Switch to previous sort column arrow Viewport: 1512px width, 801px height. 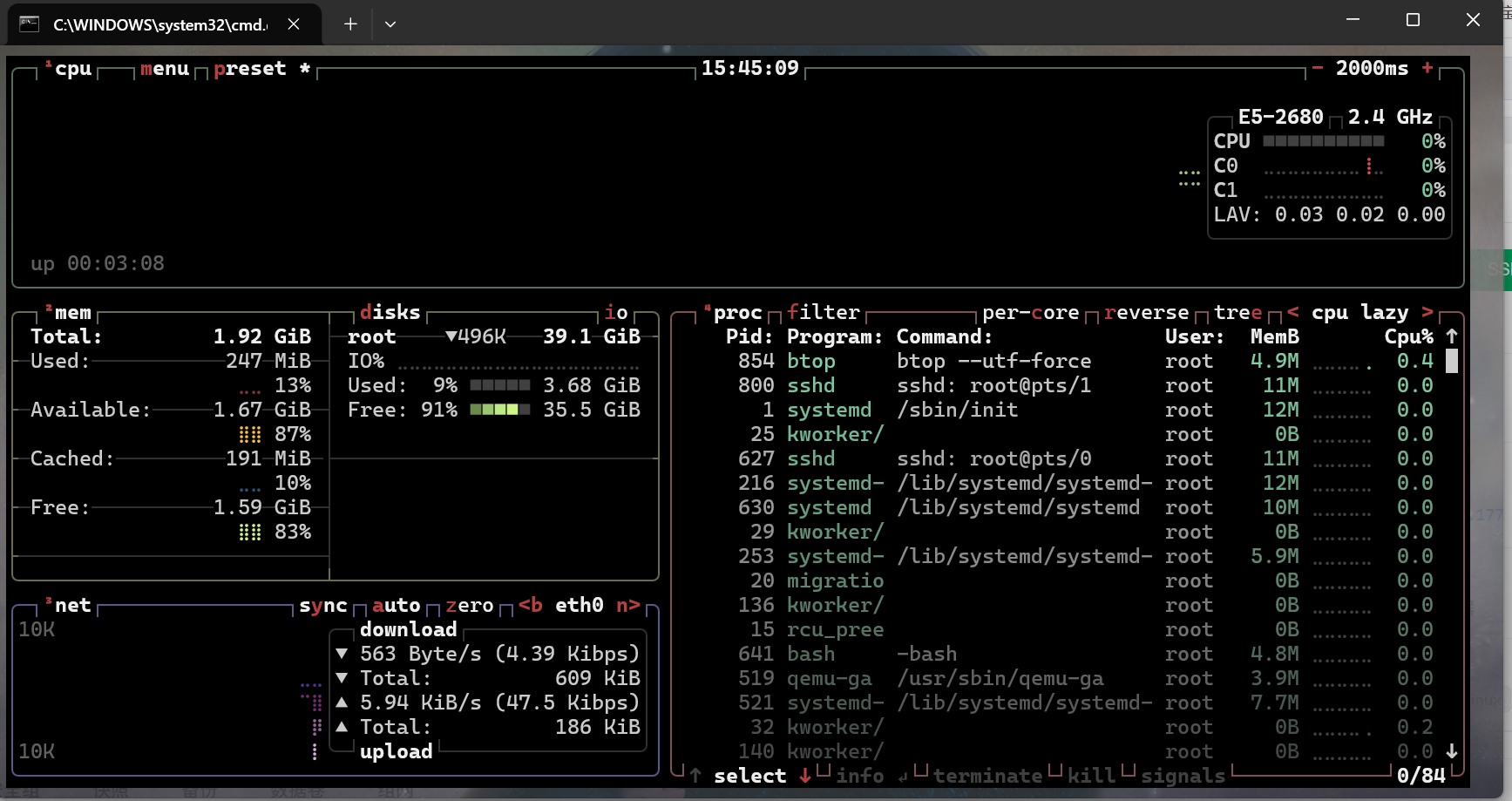click(1293, 312)
